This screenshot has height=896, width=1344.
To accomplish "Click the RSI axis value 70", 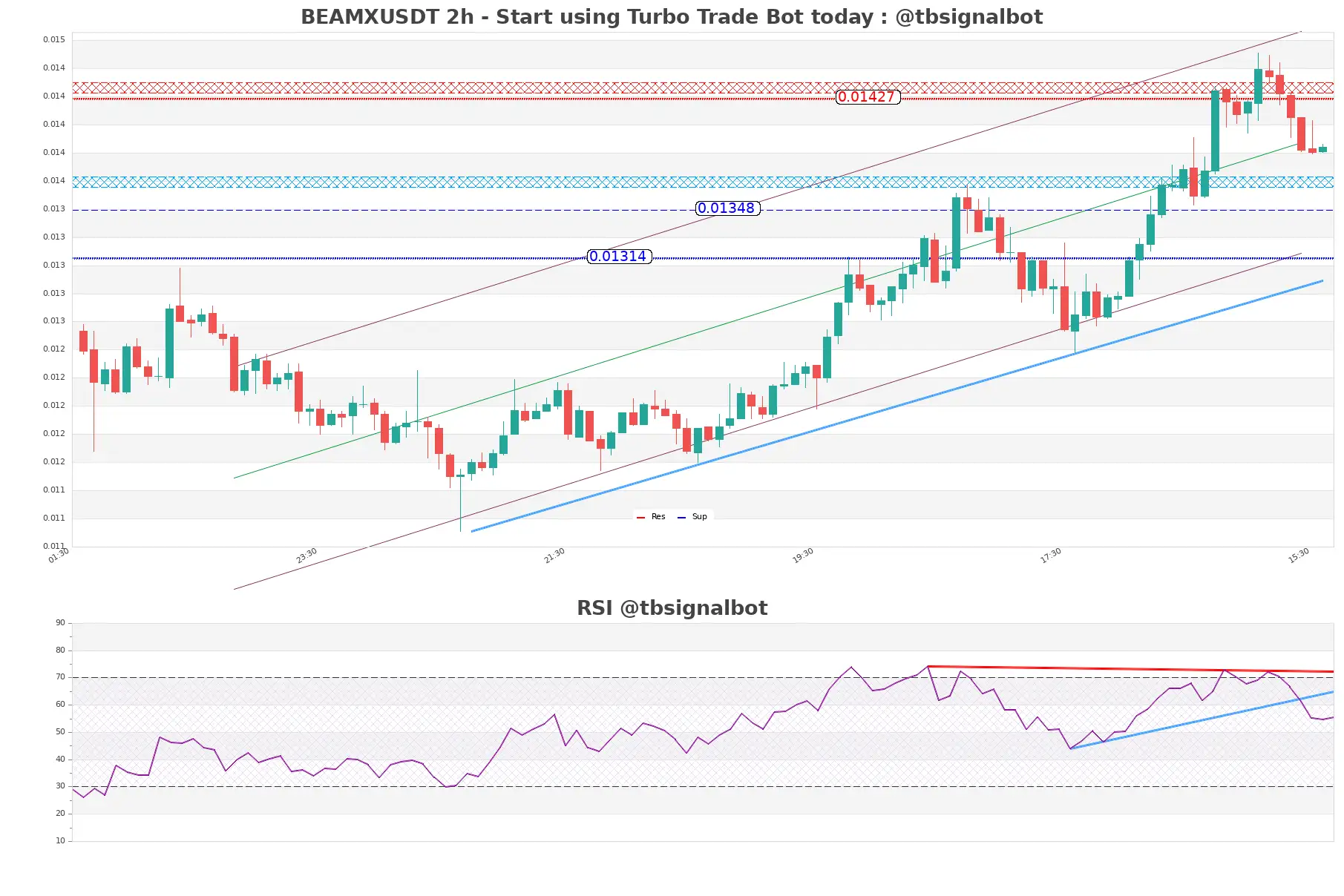I will click(60, 677).
